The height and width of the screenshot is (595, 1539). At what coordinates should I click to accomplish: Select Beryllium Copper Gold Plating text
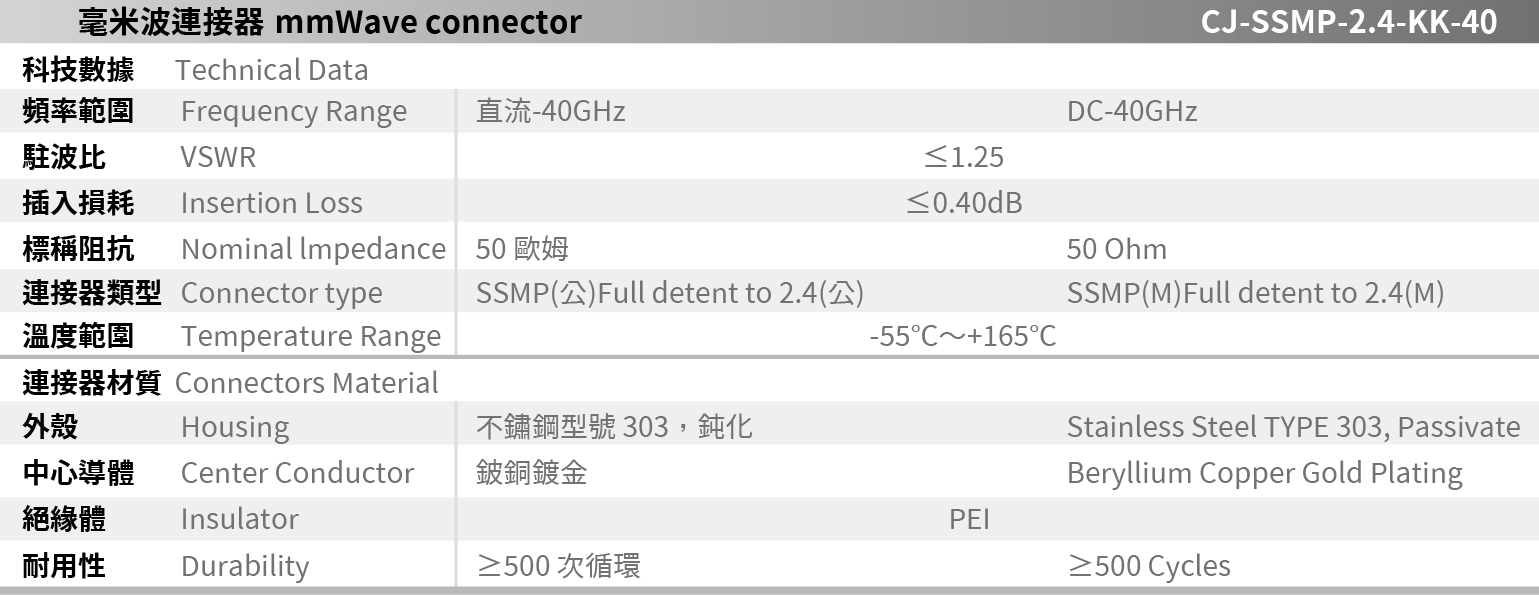click(x=1264, y=472)
